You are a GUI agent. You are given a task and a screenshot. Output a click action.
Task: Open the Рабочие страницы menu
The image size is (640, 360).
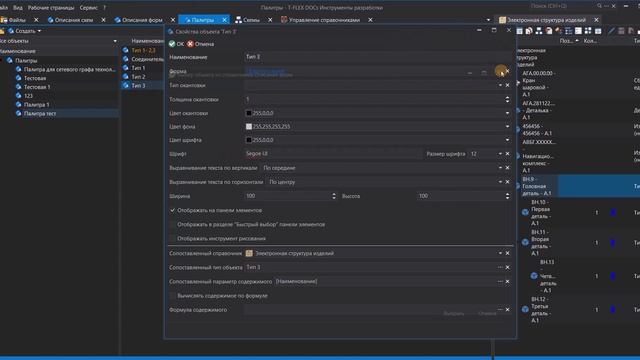[51, 7]
